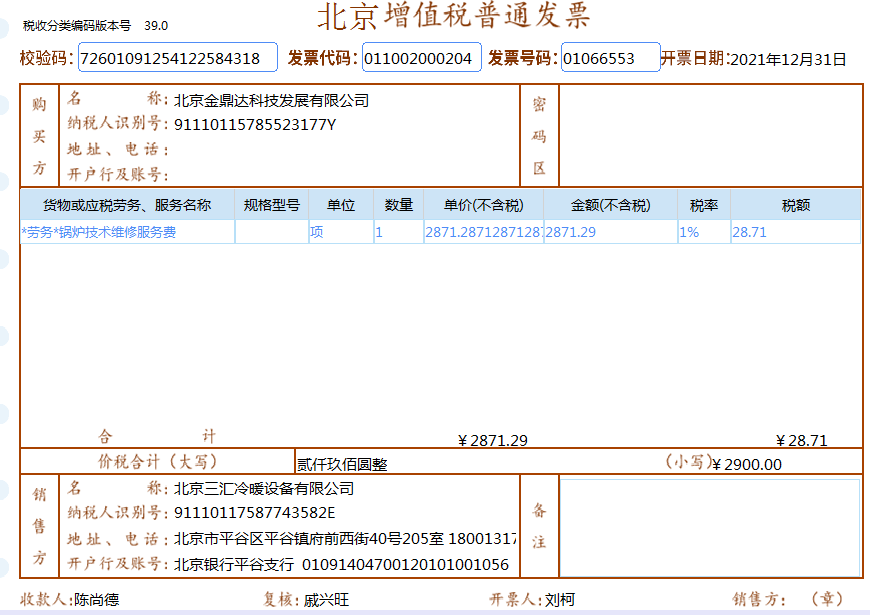
Task: Click inside the 备注 text box
Action: [709, 527]
